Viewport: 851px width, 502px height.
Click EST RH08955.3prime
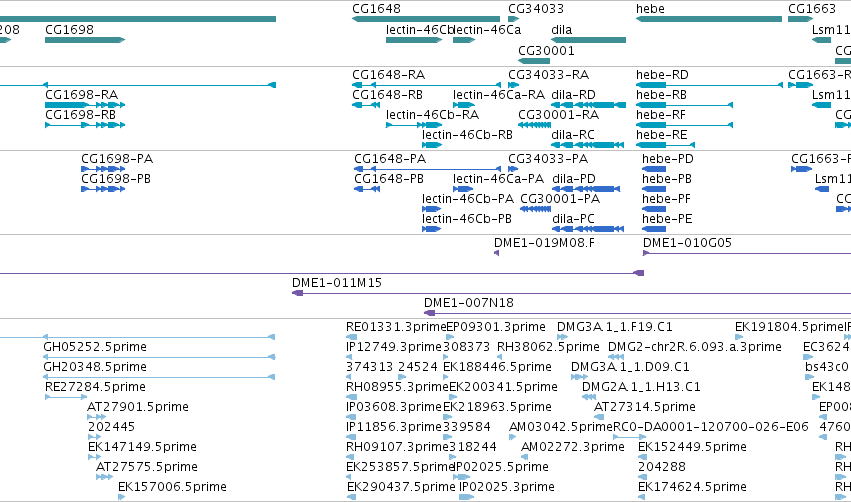351,397
